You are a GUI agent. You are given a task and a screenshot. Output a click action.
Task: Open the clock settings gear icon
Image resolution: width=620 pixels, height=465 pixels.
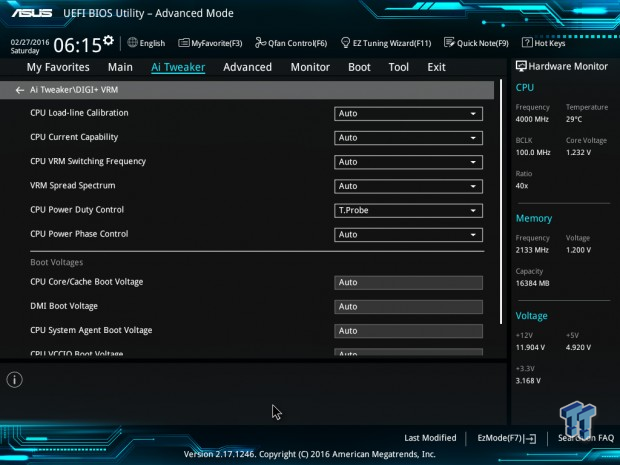108,40
